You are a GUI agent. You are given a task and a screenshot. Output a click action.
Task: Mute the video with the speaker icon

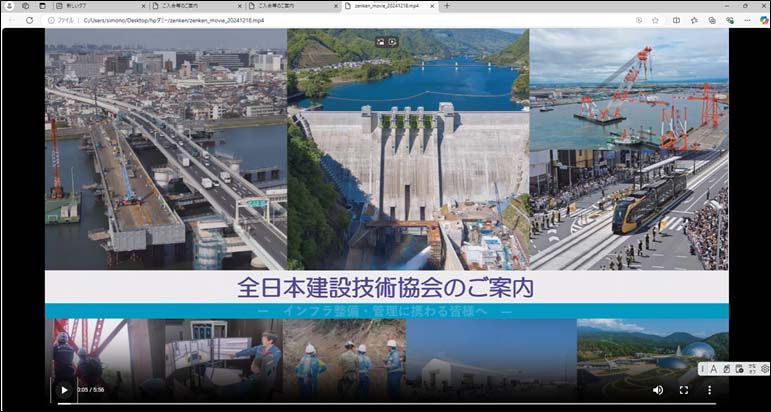click(x=658, y=390)
